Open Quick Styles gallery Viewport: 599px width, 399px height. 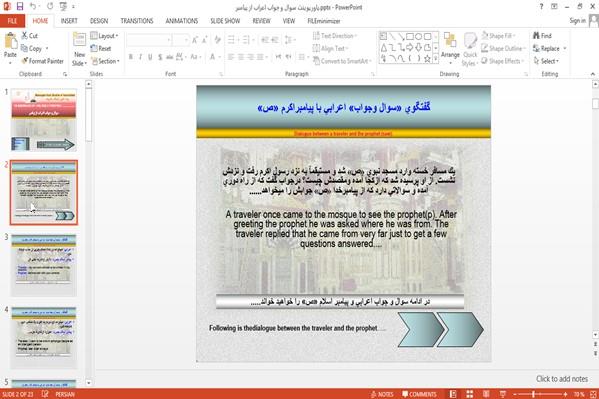coord(470,49)
